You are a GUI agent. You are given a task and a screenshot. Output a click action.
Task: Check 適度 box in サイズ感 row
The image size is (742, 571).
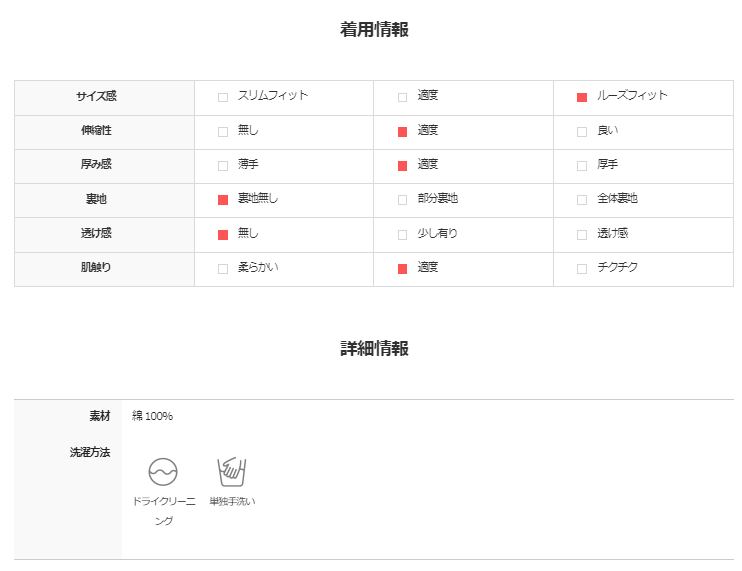click(402, 97)
